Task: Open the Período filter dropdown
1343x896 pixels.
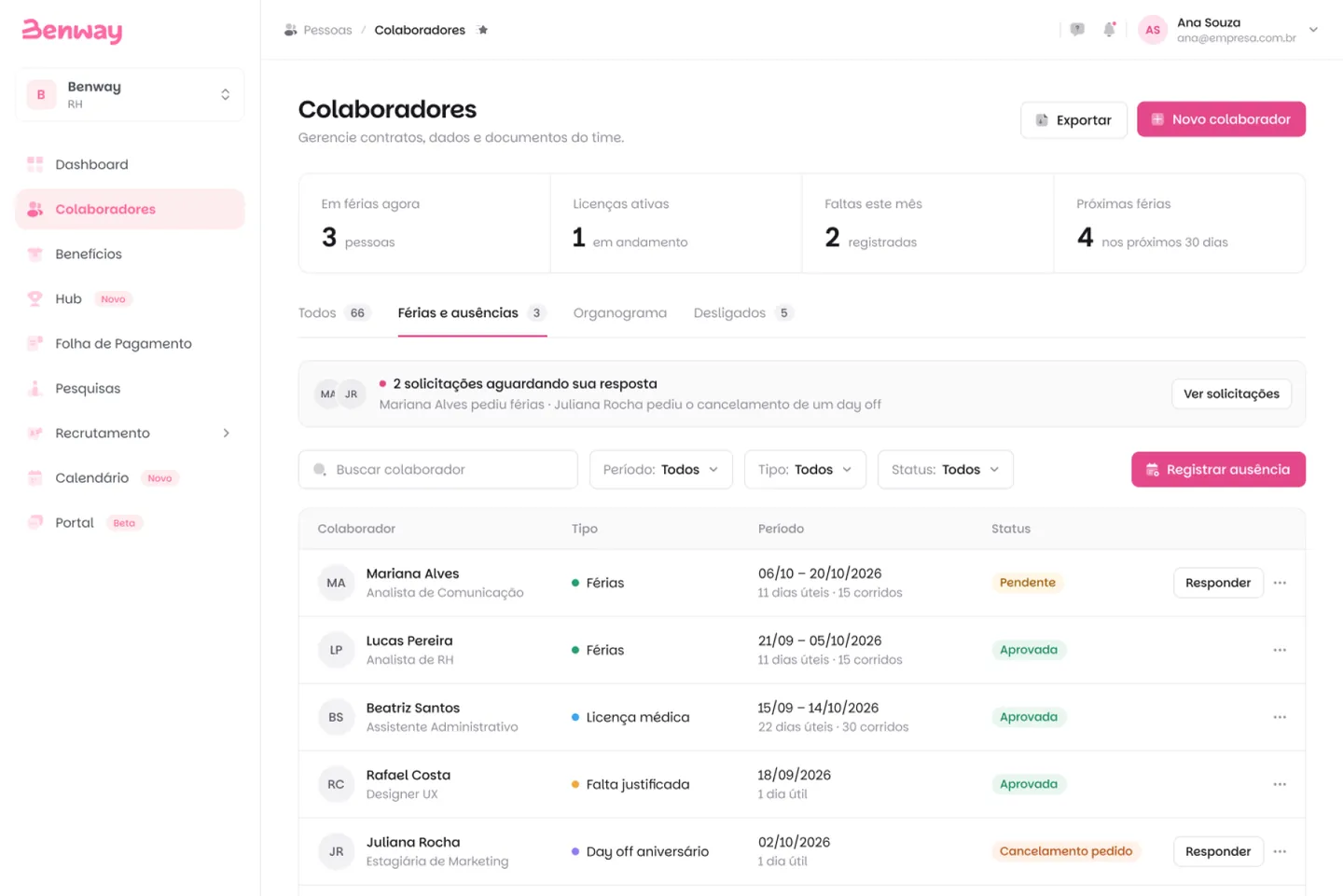Action: click(x=660, y=470)
